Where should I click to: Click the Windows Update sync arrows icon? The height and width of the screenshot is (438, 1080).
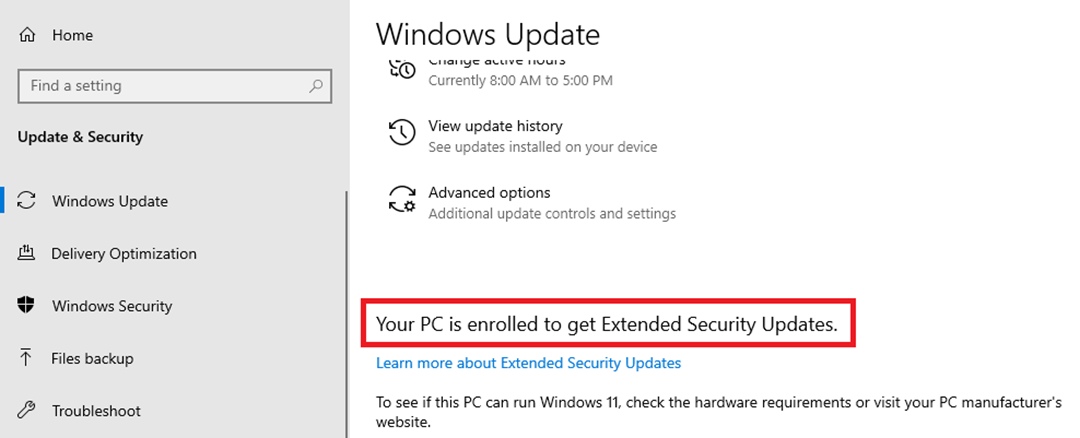coord(27,201)
